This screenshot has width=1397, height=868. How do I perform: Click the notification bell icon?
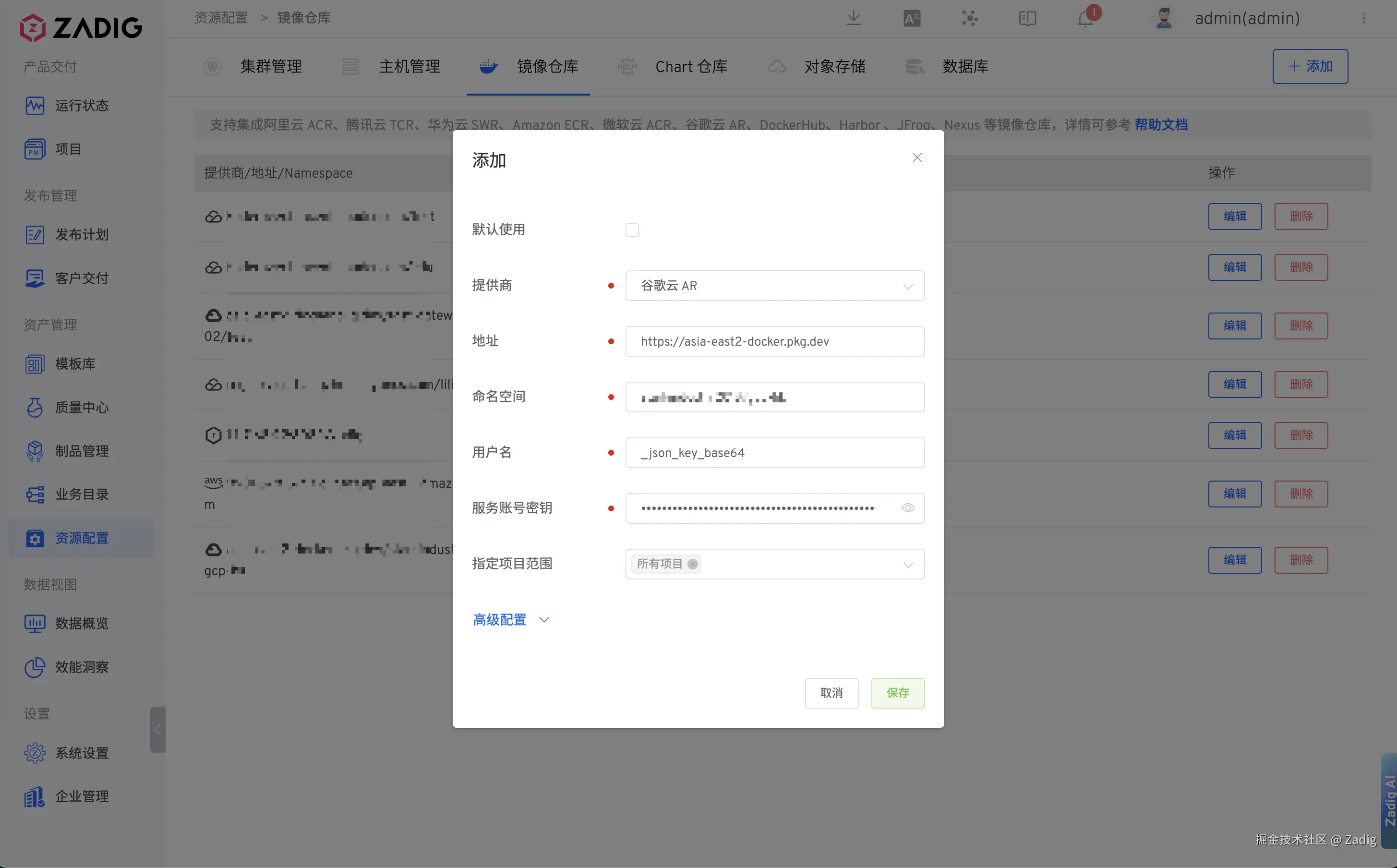(1085, 18)
